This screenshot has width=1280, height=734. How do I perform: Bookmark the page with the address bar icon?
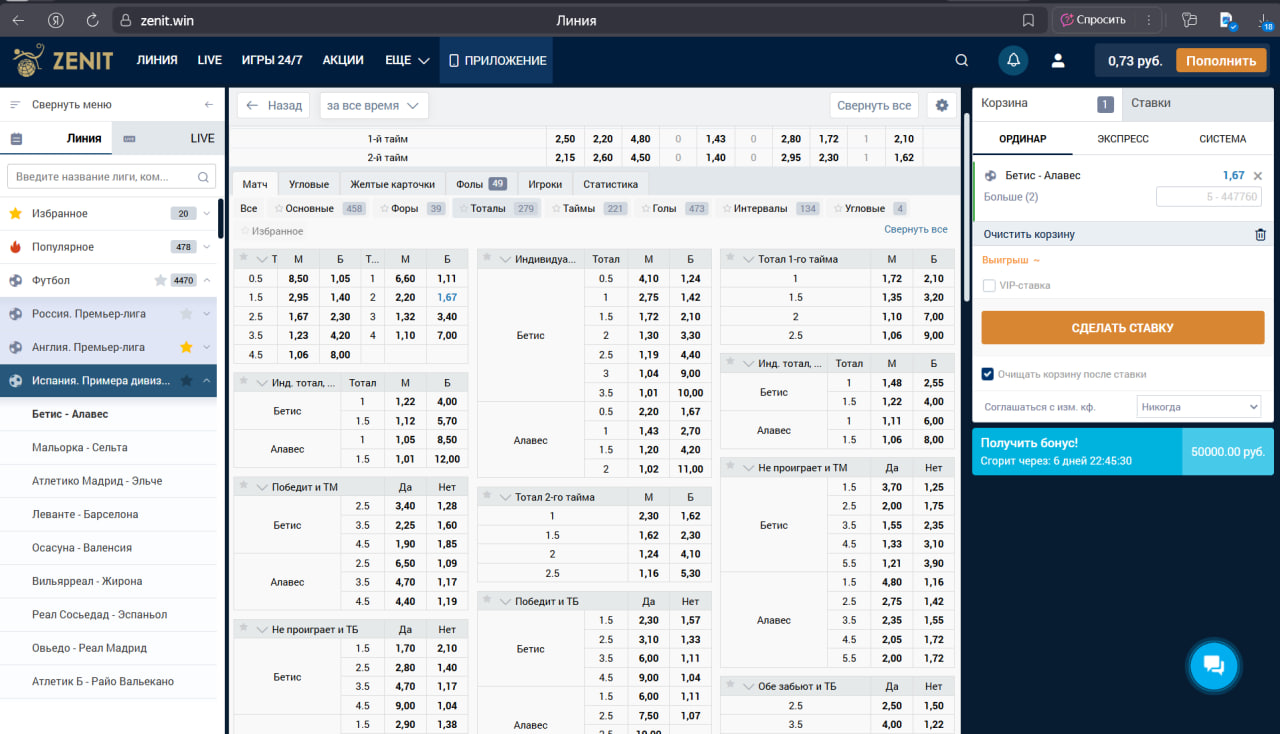(x=1028, y=20)
